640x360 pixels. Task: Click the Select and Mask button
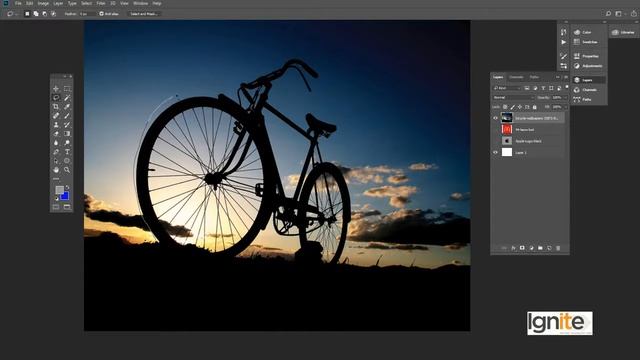pos(144,13)
